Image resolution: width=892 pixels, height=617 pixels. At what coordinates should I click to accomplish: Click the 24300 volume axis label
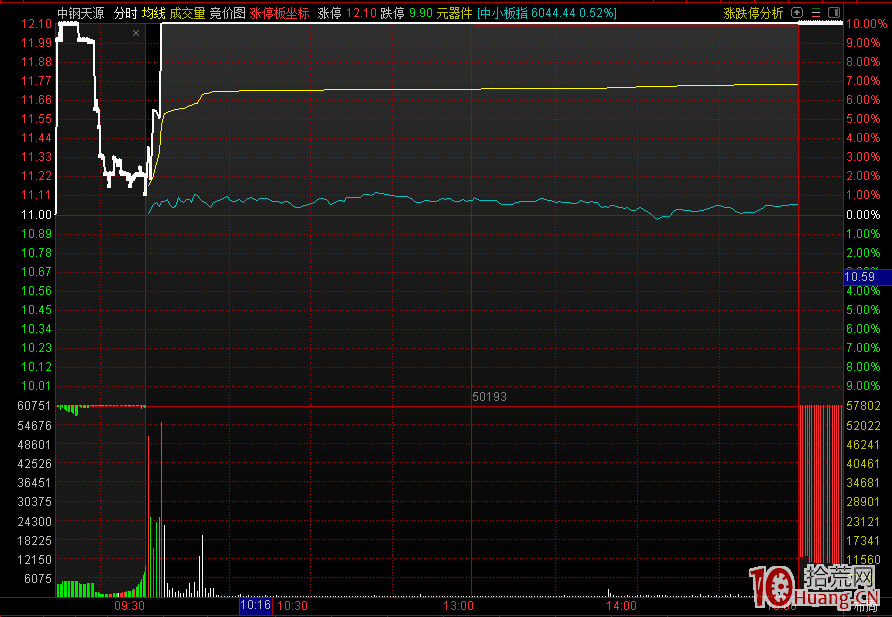34,521
